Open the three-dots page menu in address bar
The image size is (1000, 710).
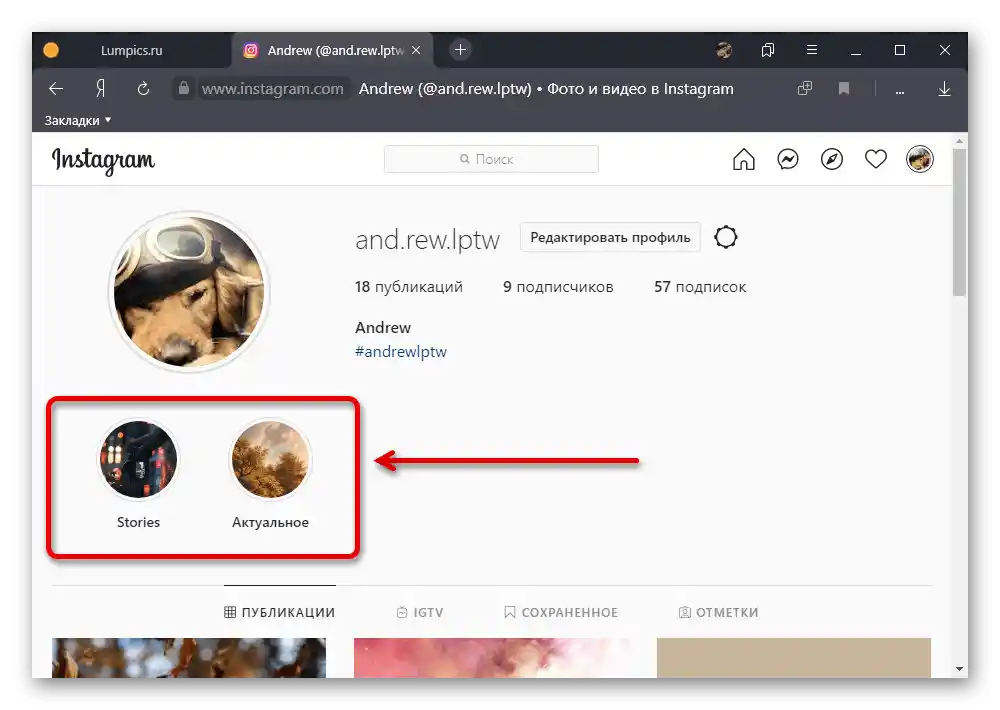pyautogui.click(x=900, y=91)
